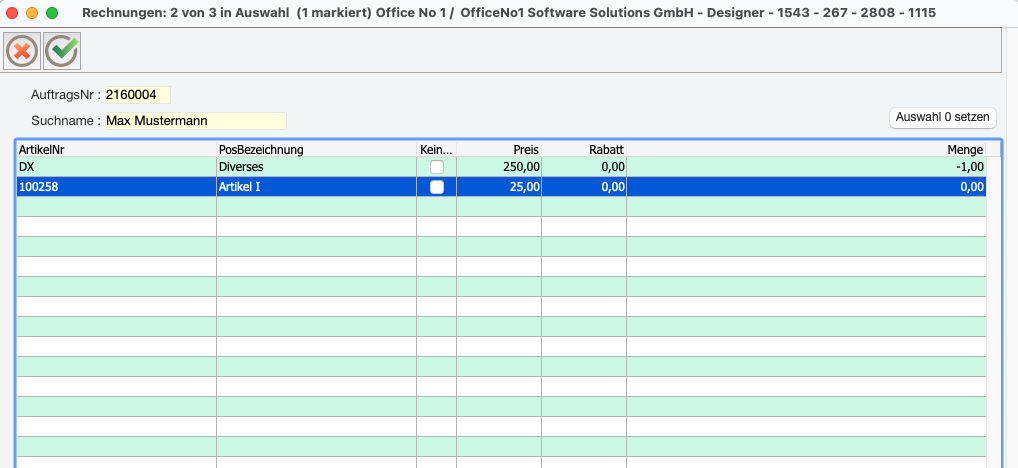The height and width of the screenshot is (468, 1018).
Task: Click the Menge column header
Action: (x=805, y=149)
